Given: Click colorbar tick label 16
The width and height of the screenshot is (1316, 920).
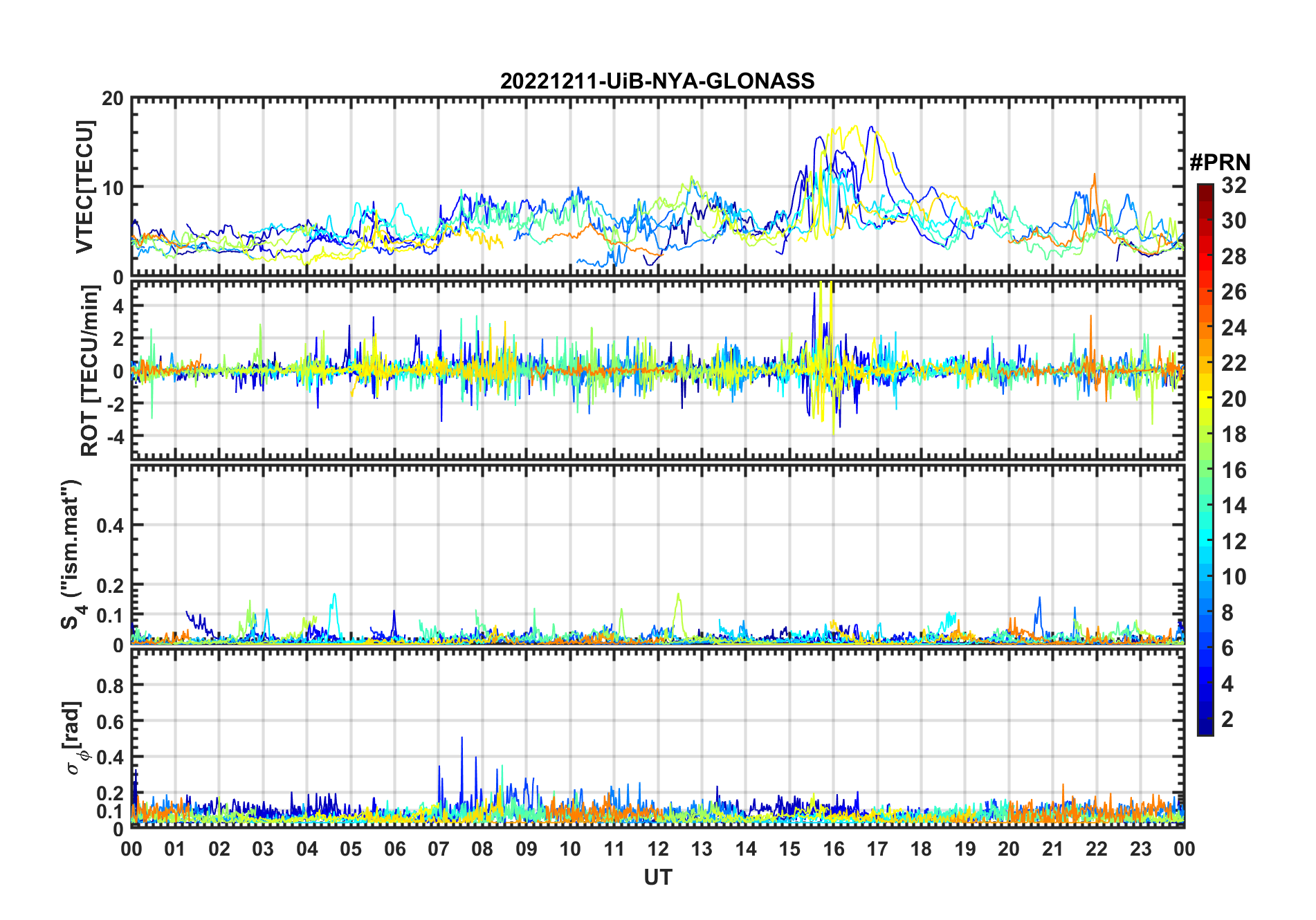Looking at the screenshot, I should [1234, 470].
